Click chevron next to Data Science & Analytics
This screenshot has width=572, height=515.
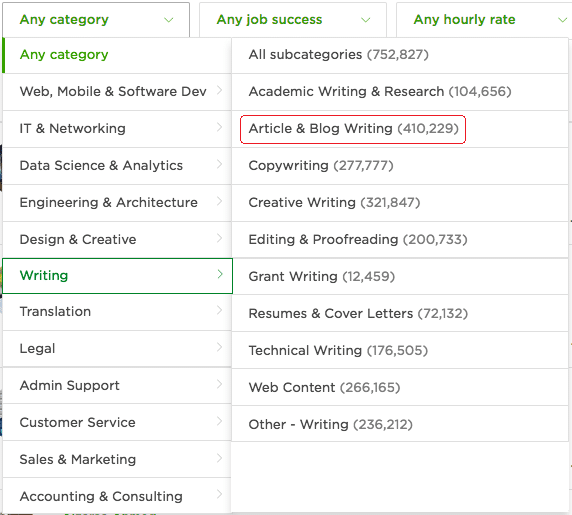[219, 164]
